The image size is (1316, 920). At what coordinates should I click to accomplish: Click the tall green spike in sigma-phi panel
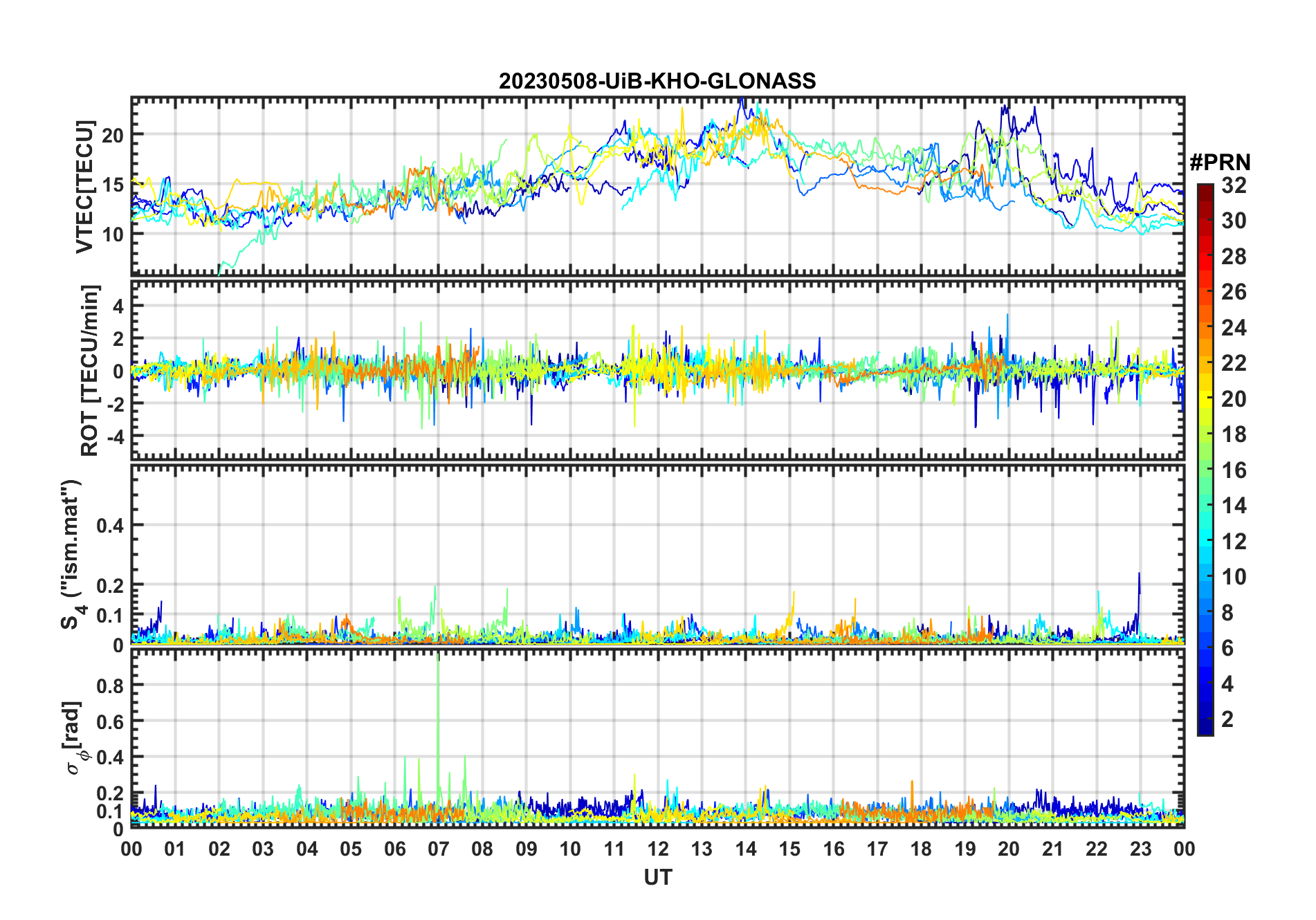[438, 692]
